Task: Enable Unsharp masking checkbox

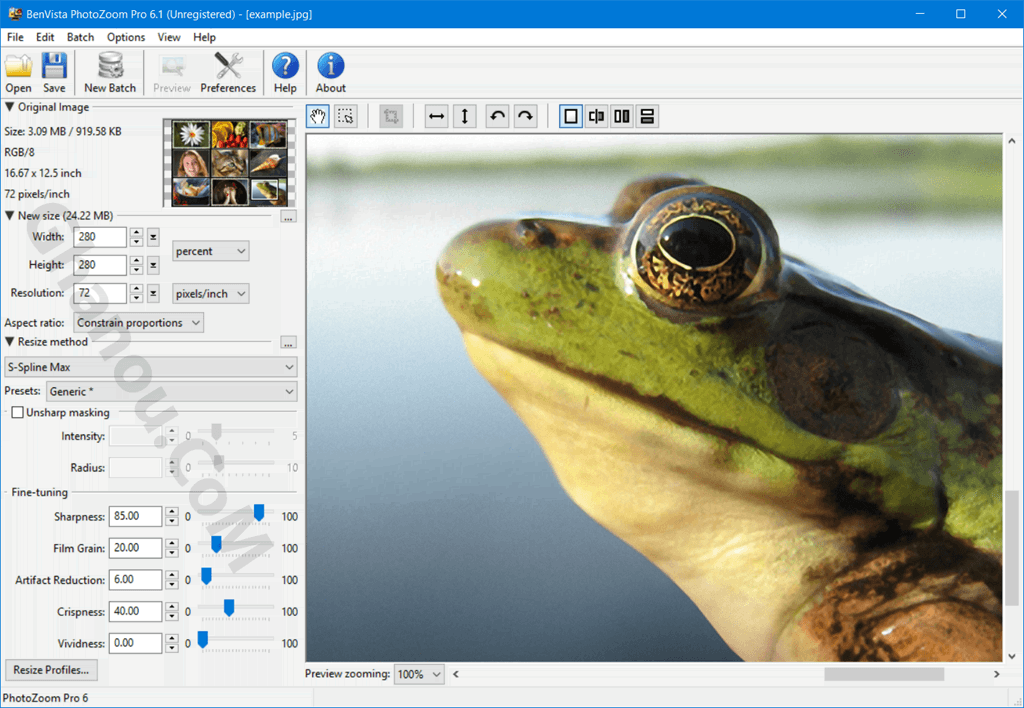Action: point(18,413)
